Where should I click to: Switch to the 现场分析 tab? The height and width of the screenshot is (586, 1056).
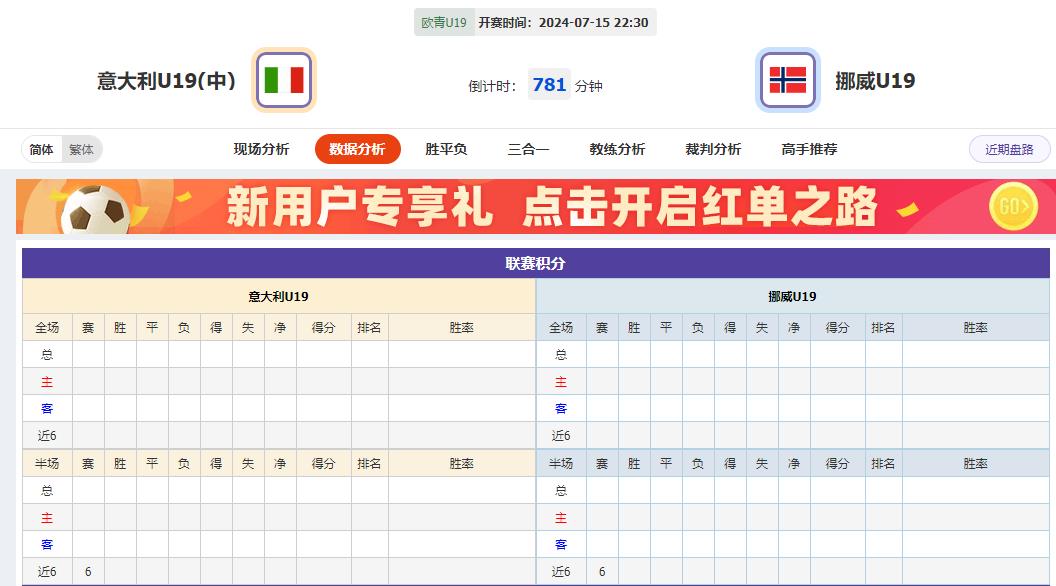[262, 148]
